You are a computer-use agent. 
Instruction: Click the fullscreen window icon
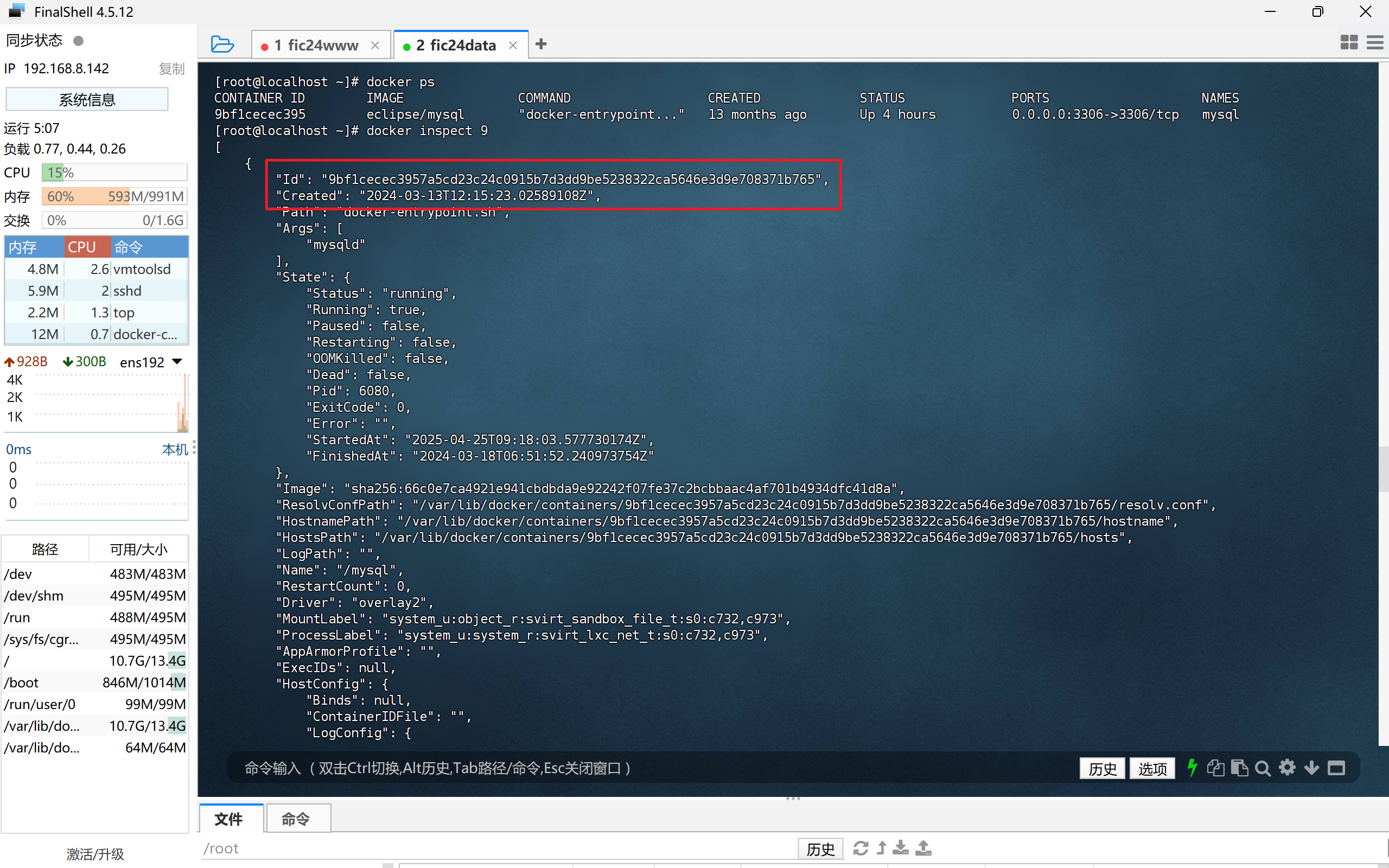point(1336,768)
